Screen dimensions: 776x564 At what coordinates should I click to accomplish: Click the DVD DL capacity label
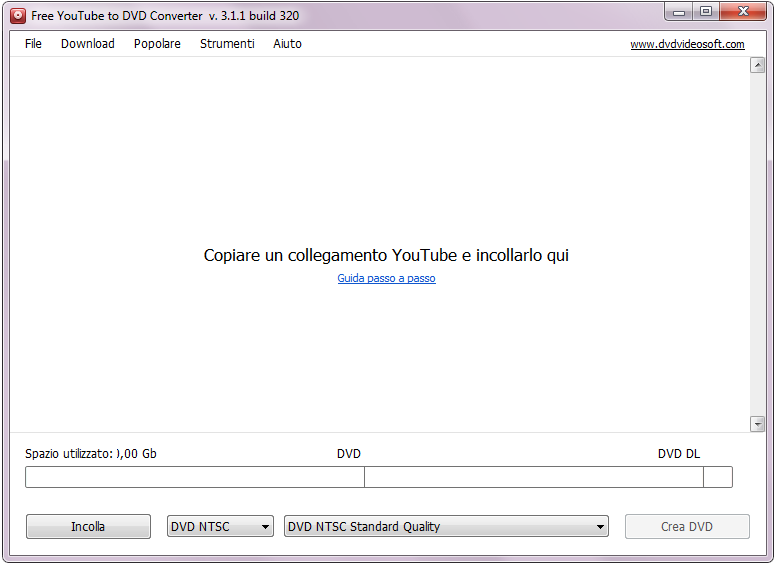679,454
